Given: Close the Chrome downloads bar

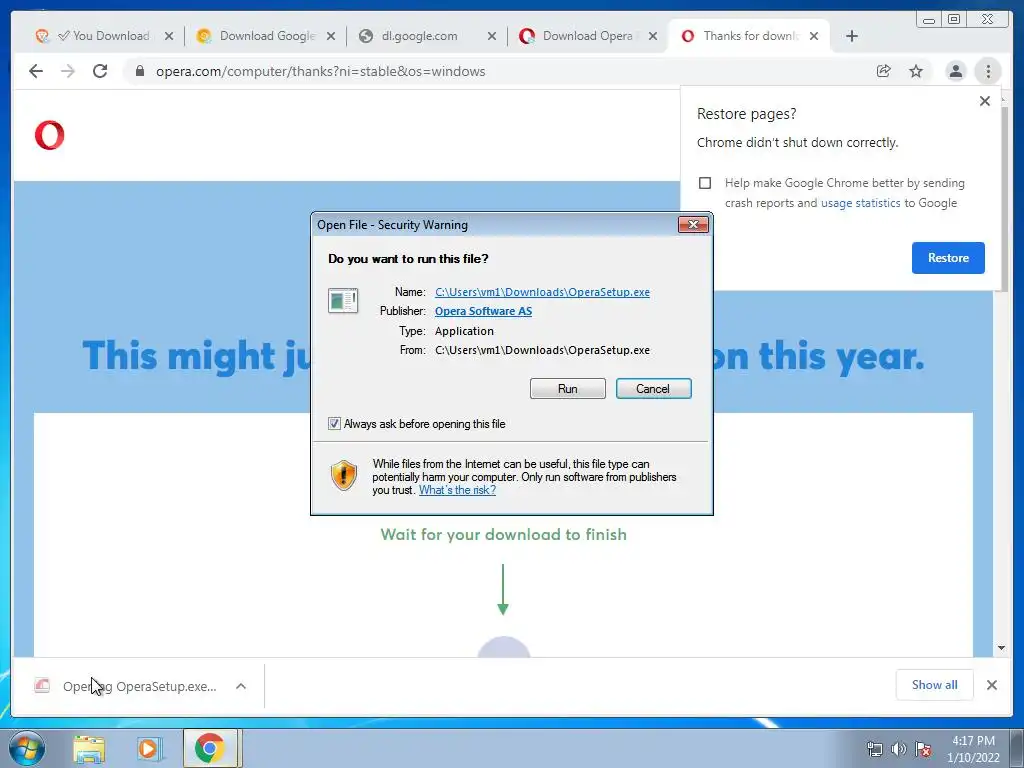Looking at the screenshot, I should click(992, 684).
